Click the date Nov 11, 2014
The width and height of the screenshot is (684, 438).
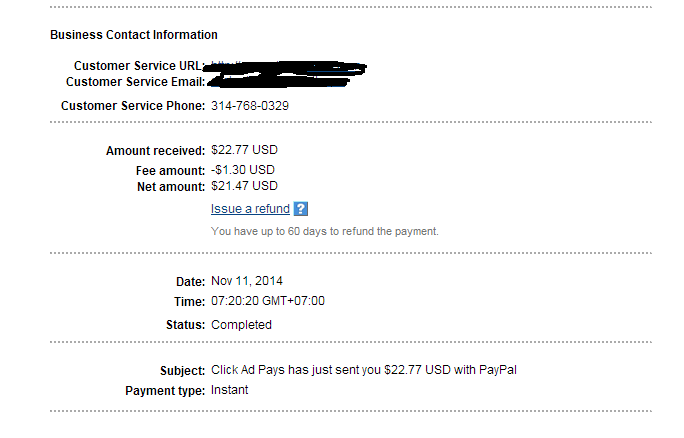tap(247, 281)
